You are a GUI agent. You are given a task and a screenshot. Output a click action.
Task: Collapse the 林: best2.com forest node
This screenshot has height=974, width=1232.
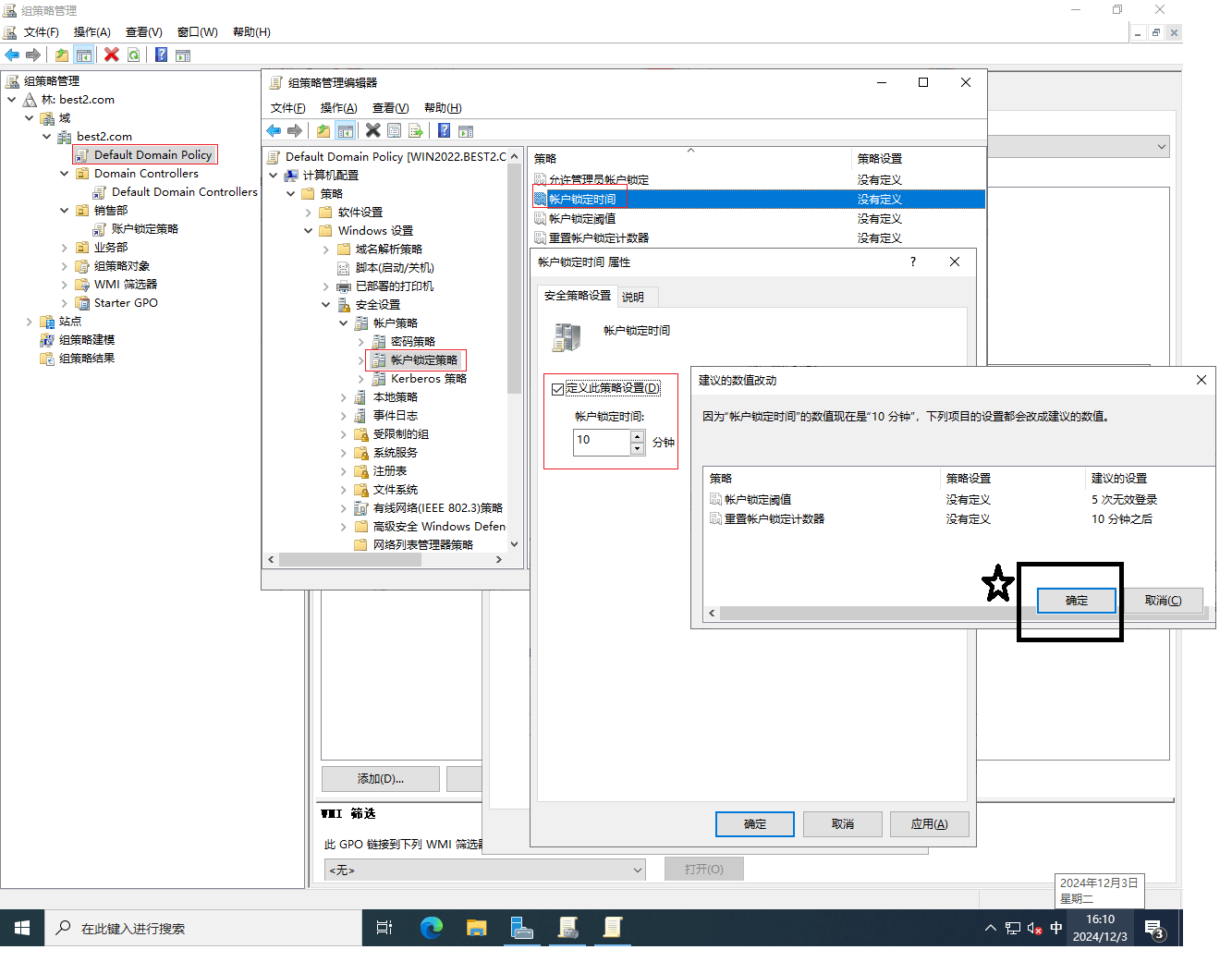(x=12, y=100)
